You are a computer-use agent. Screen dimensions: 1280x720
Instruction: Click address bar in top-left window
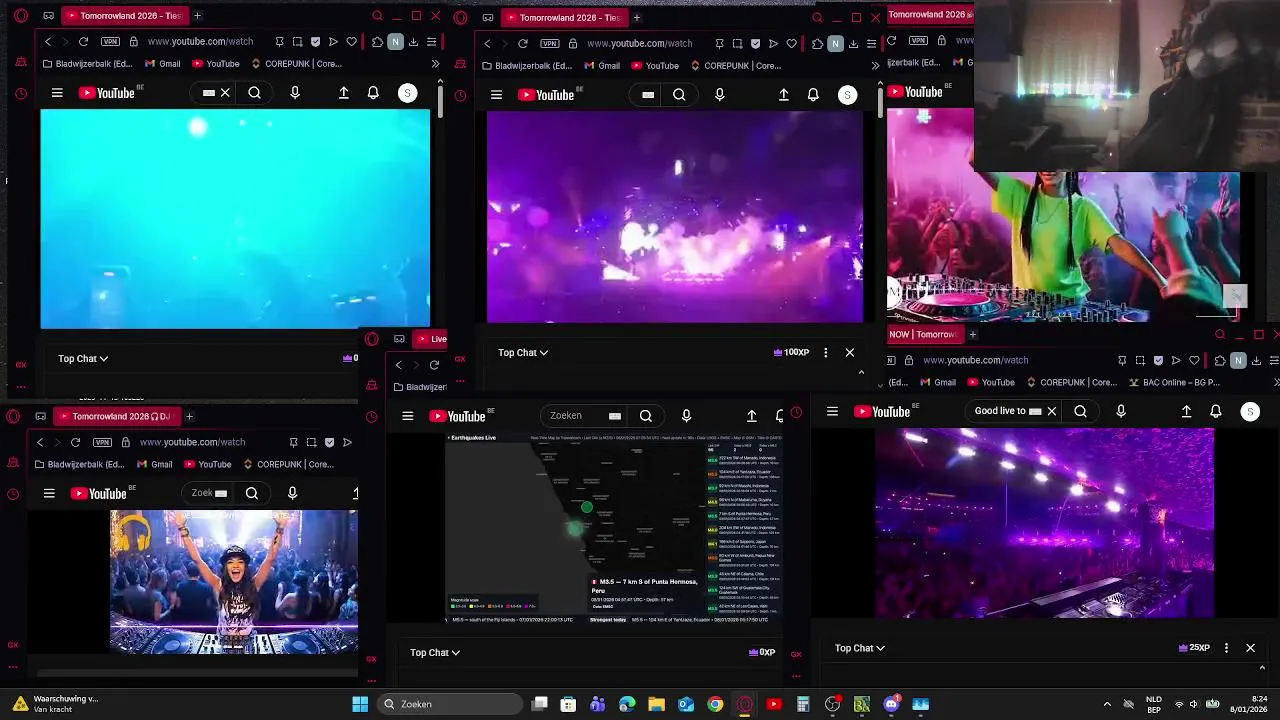point(200,42)
